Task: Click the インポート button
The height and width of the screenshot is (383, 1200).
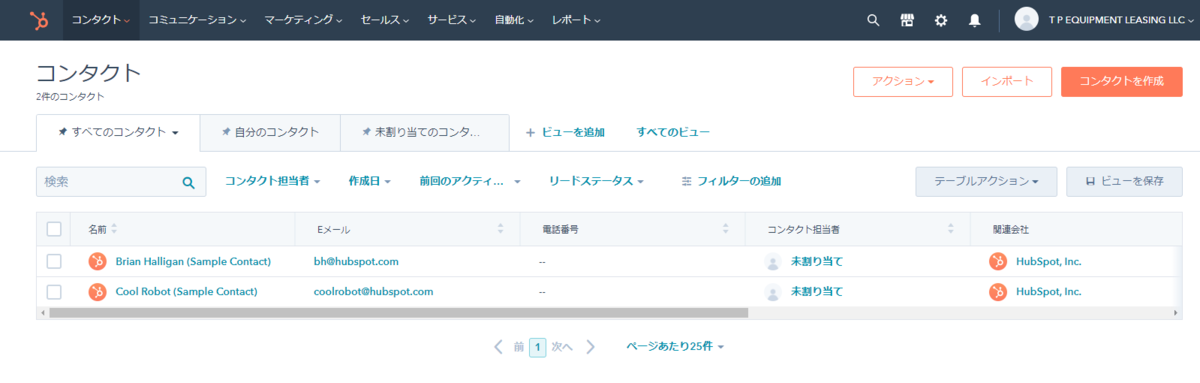Action: click(1006, 82)
